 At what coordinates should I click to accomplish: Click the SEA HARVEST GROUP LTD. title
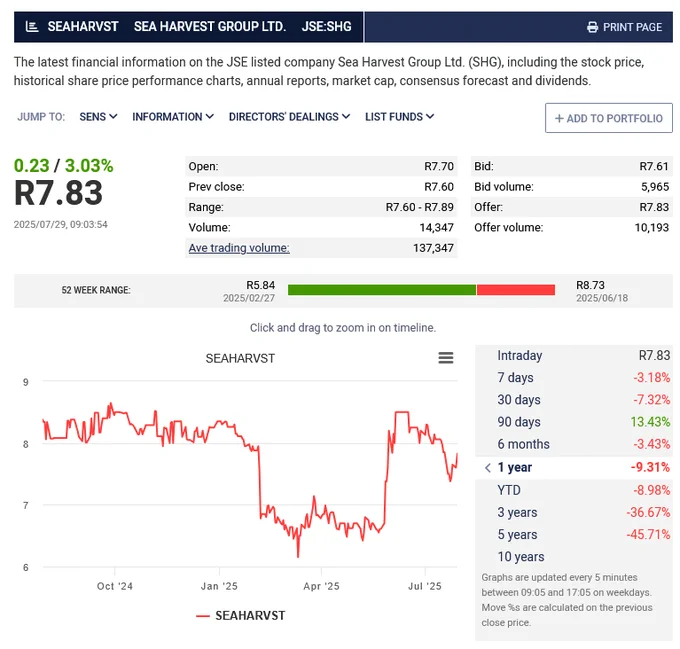[210, 27]
